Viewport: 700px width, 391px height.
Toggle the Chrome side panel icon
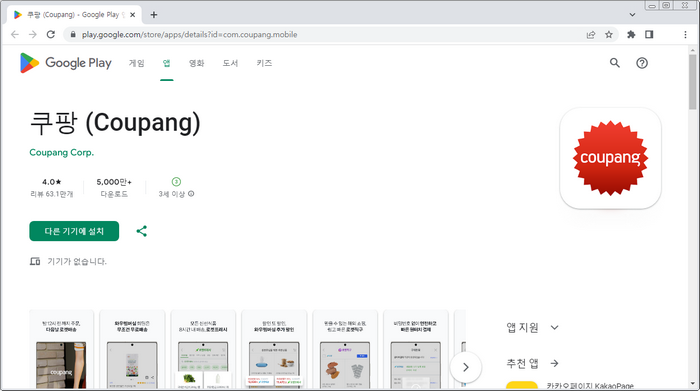pyautogui.click(x=649, y=34)
